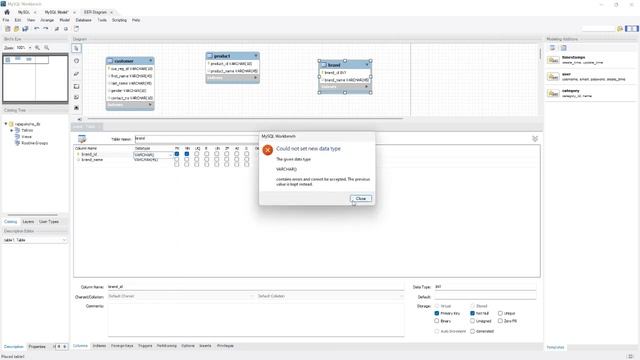The width and height of the screenshot is (640, 360).
Task: Click the table editor icon beside Table Name
Action: [x=82, y=139]
